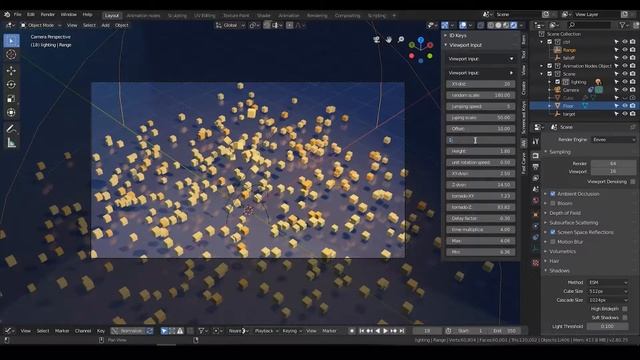Image resolution: width=640 pixels, height=360 pixels.
Task: Open Tool properties tab icon
Action: click(536, 141)
